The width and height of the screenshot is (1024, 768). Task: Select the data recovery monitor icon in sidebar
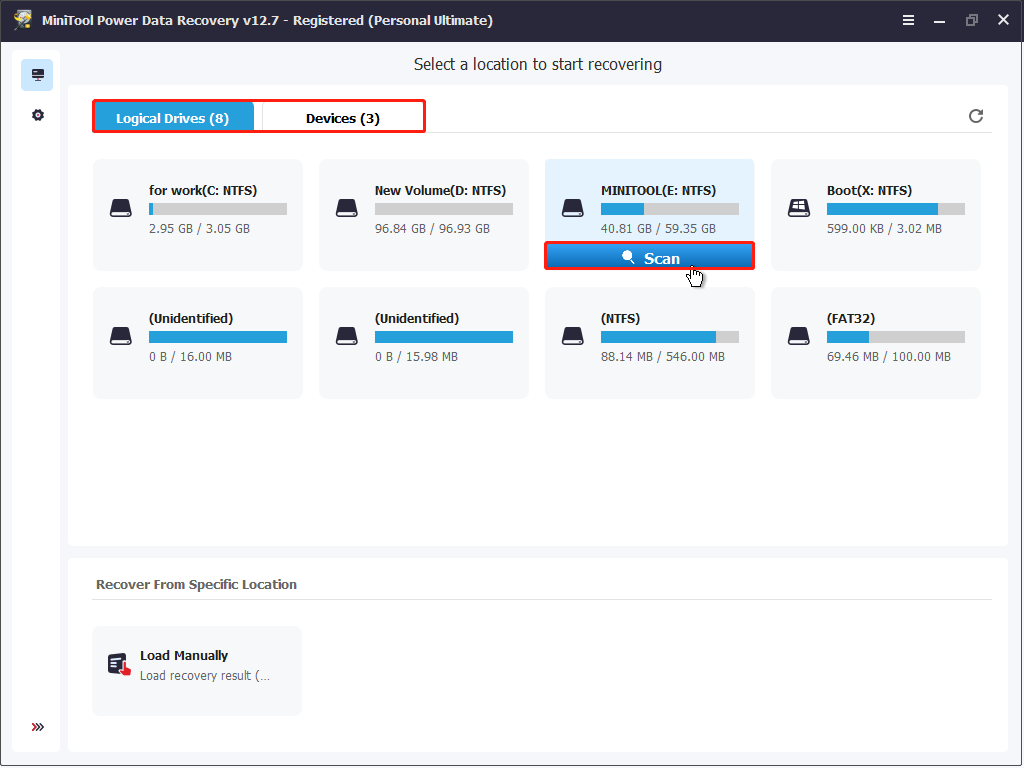pyautogui.click(x=37, y=74)
